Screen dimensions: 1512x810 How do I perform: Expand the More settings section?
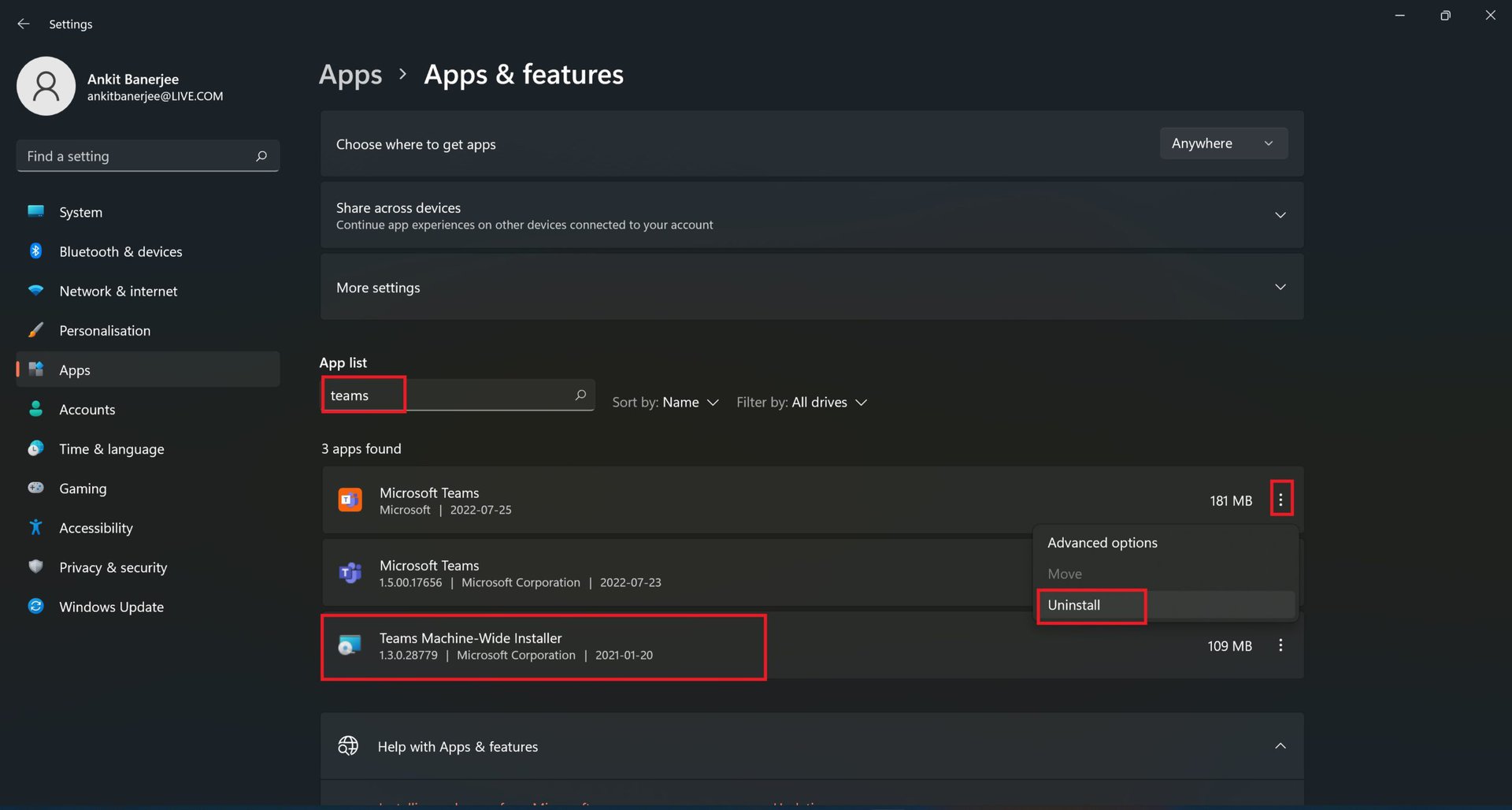pyautogui.click(x=1280, y=288)
